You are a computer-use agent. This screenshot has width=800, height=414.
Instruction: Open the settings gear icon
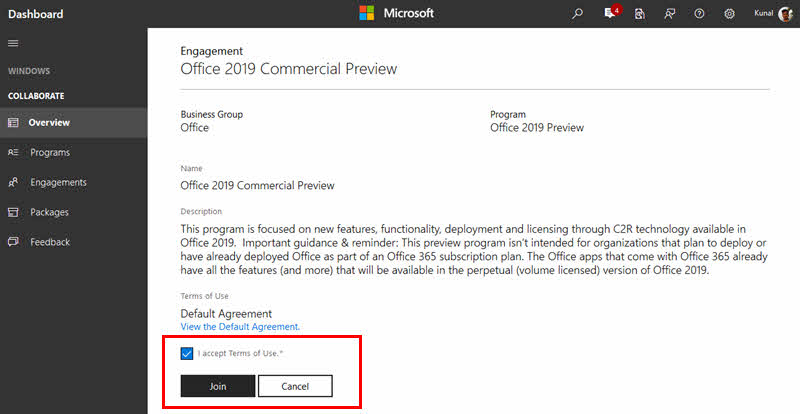click(x=729, y=14)
